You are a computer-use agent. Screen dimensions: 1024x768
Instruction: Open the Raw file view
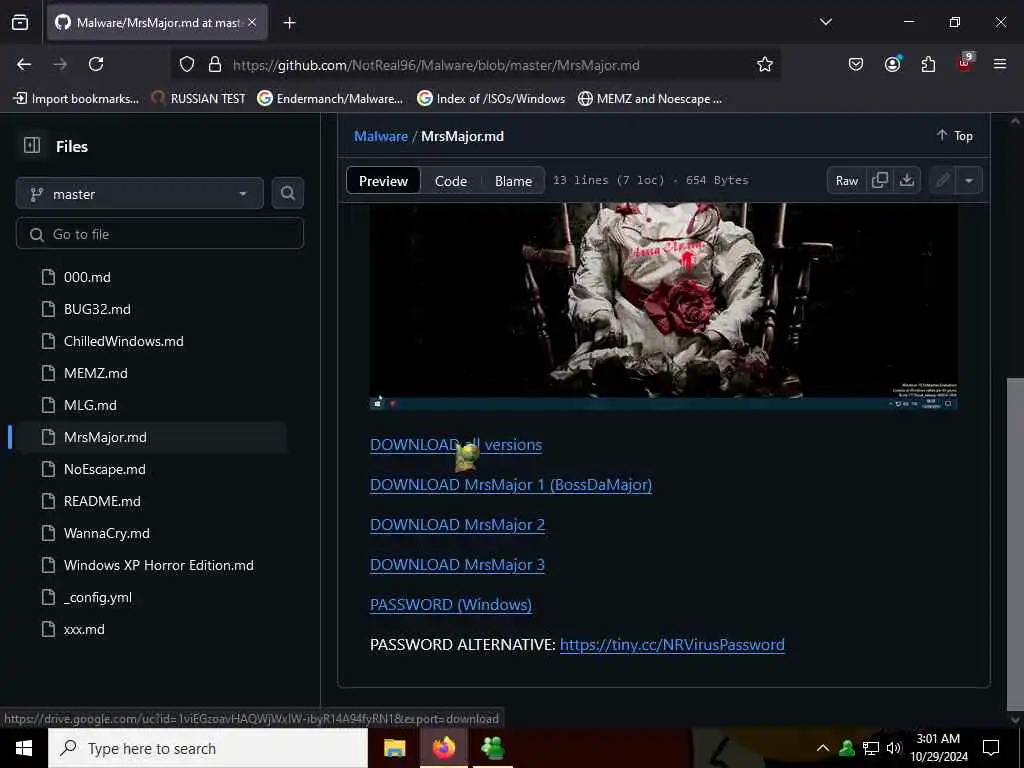coord(846,181)
